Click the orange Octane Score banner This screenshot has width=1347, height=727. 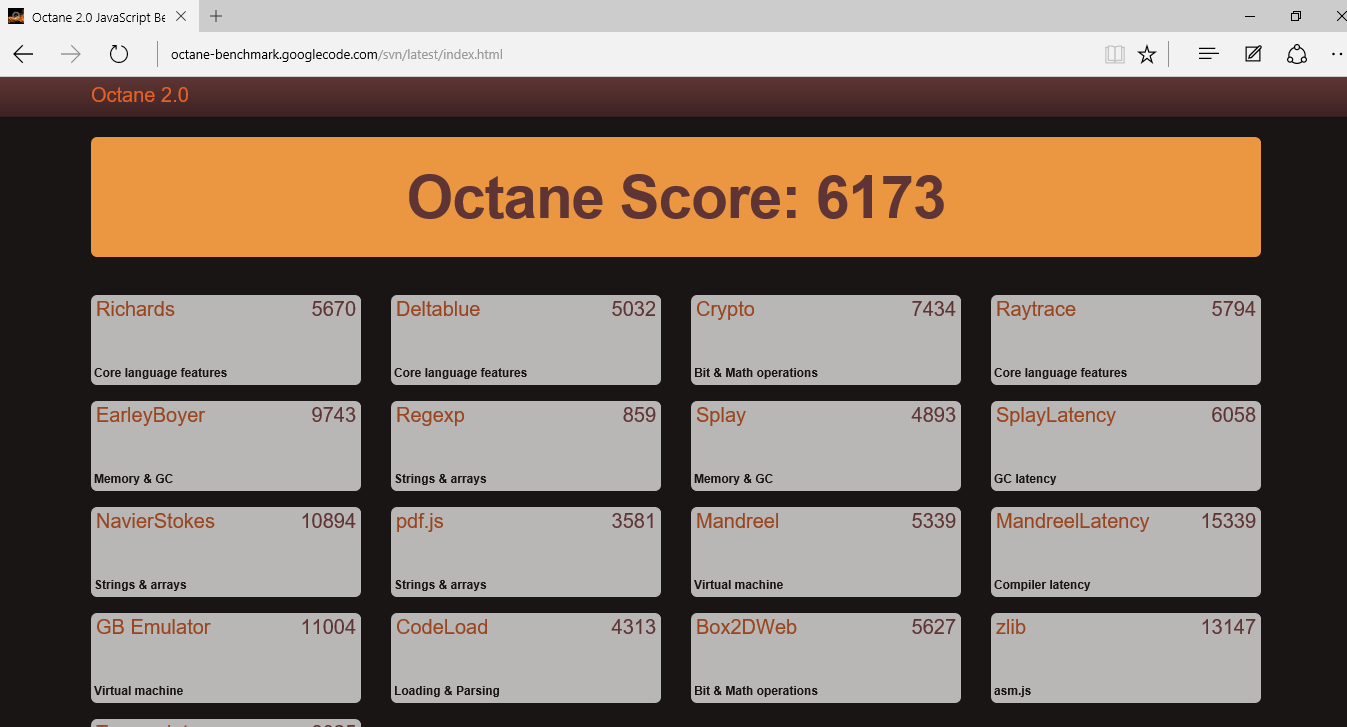pyautogui.click(x=676, y=197)
